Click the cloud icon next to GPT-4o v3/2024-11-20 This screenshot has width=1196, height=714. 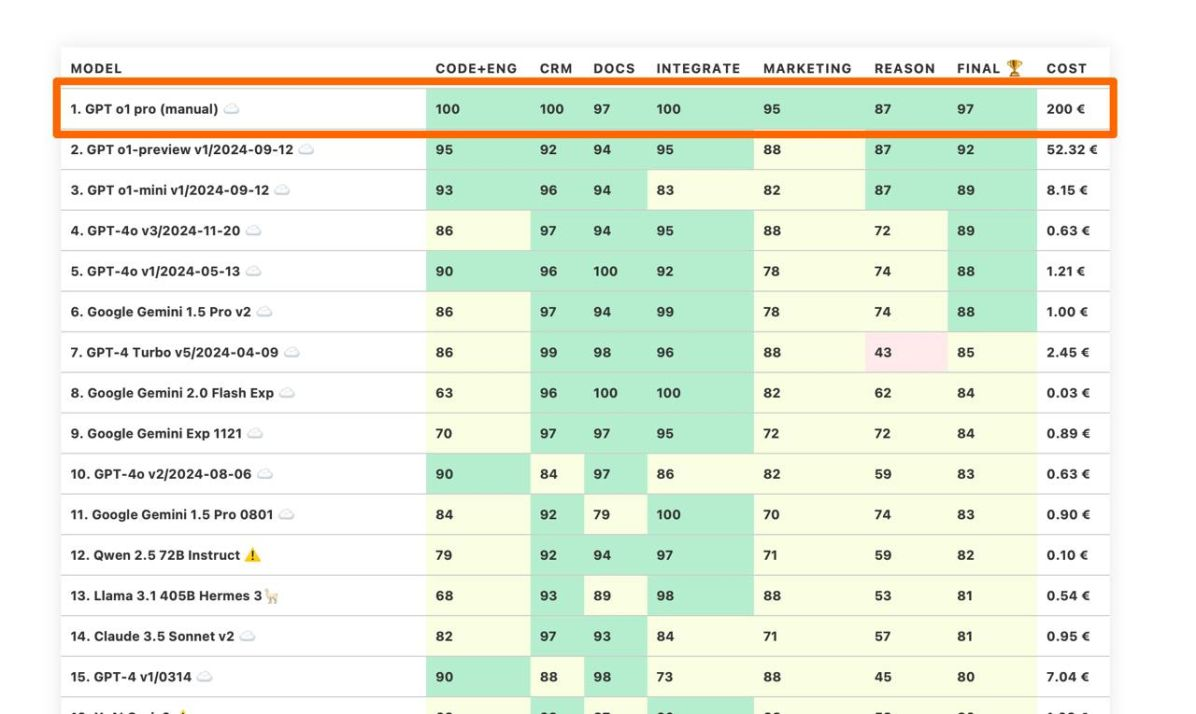(253, 230)
